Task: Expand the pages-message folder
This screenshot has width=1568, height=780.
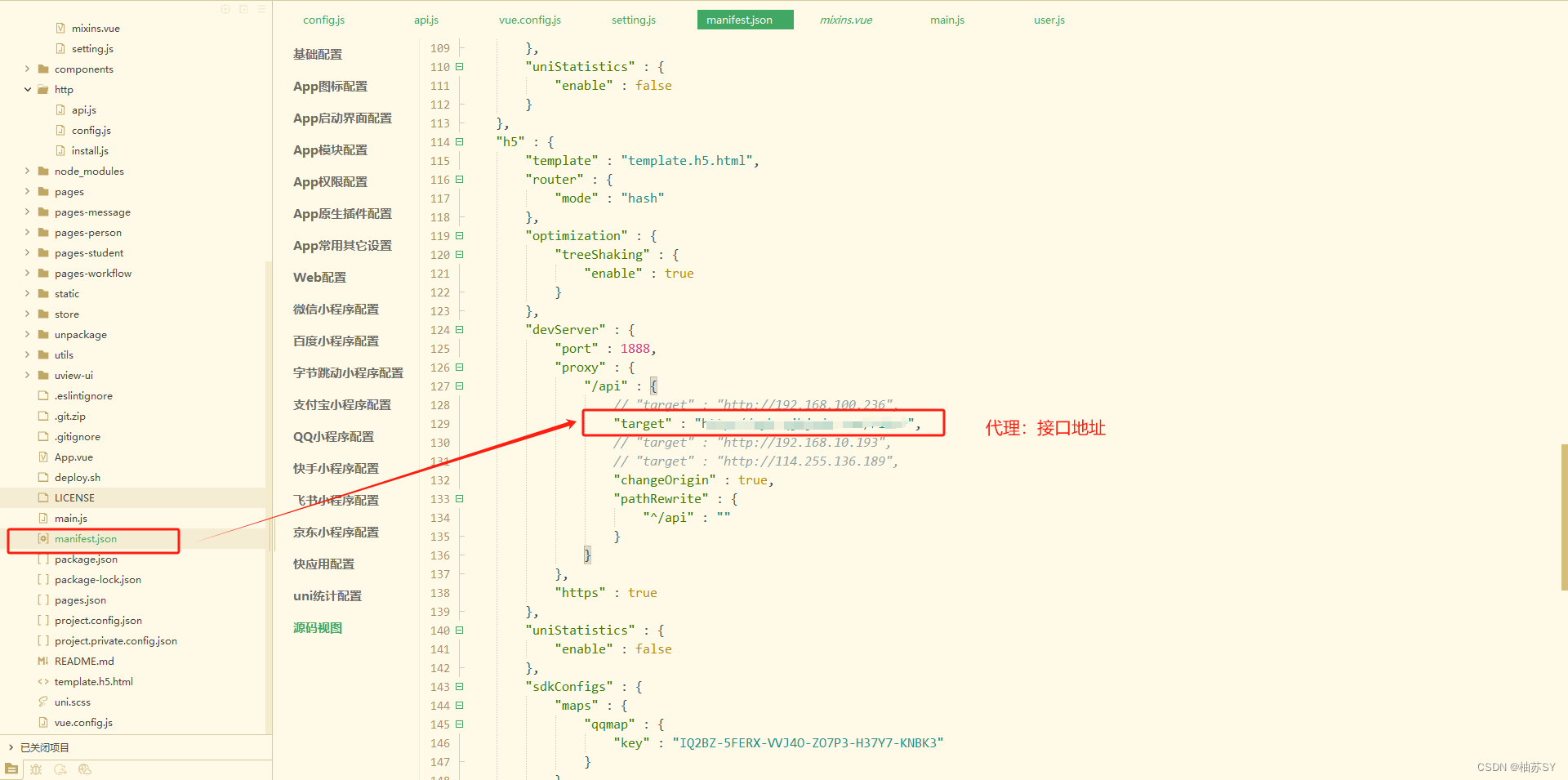Action: pos(27,212)
